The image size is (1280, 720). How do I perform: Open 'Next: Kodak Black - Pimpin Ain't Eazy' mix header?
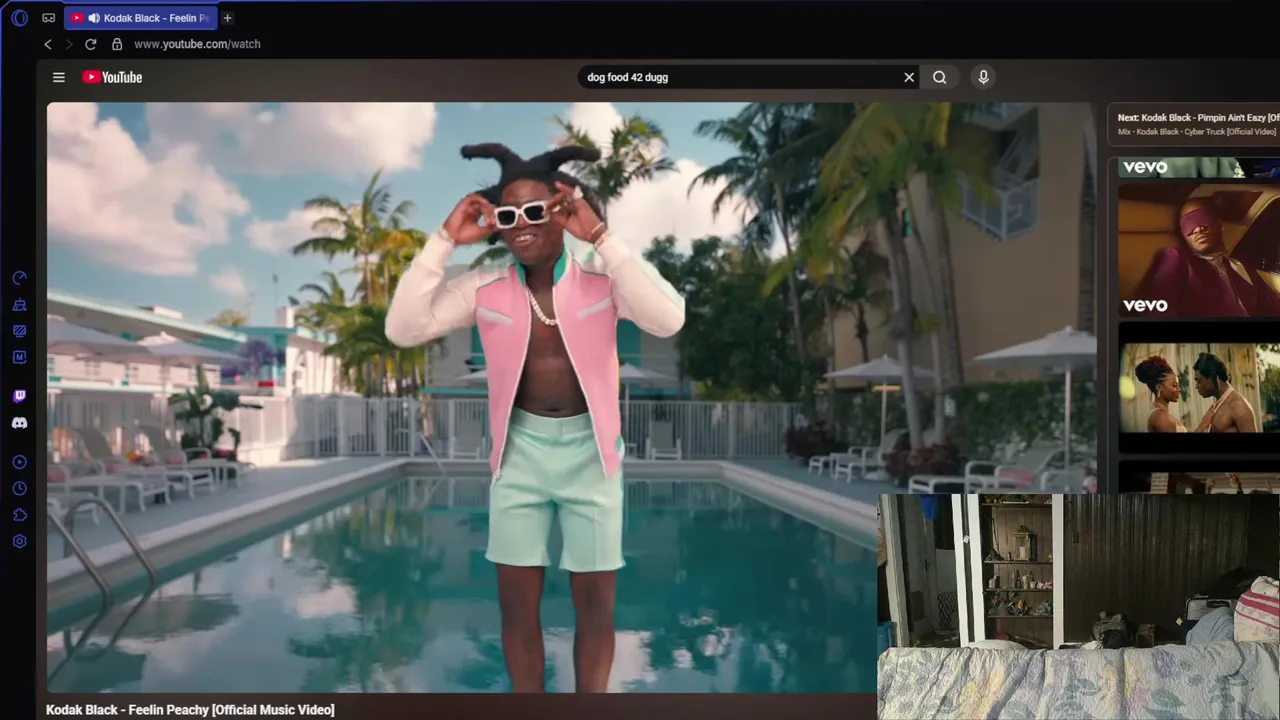click(1198, 118)
